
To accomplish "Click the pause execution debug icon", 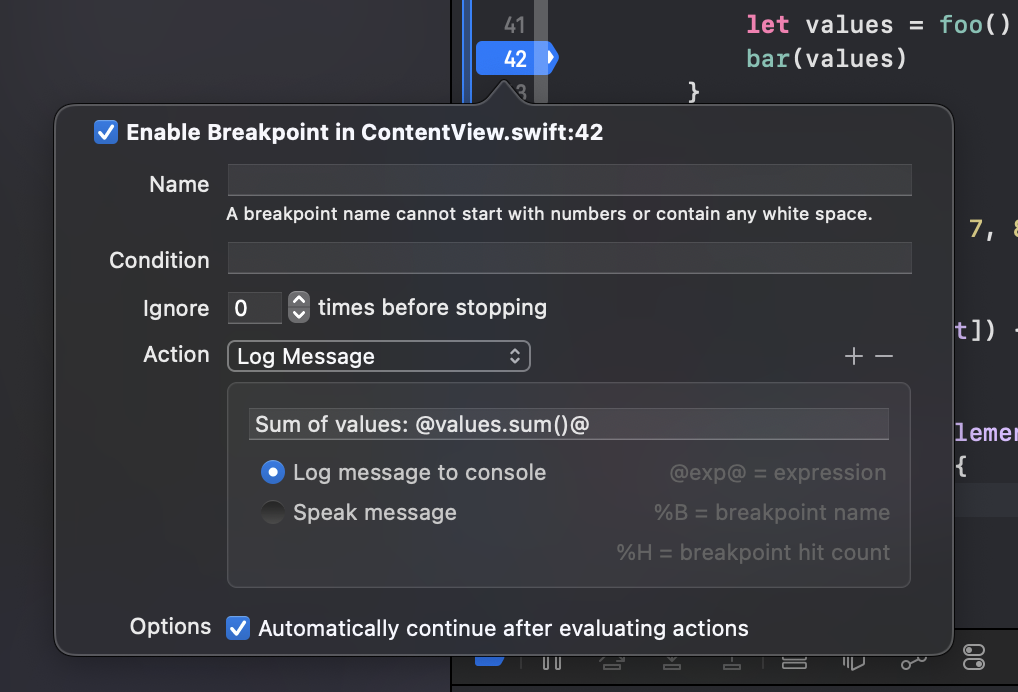I will 552,662.
